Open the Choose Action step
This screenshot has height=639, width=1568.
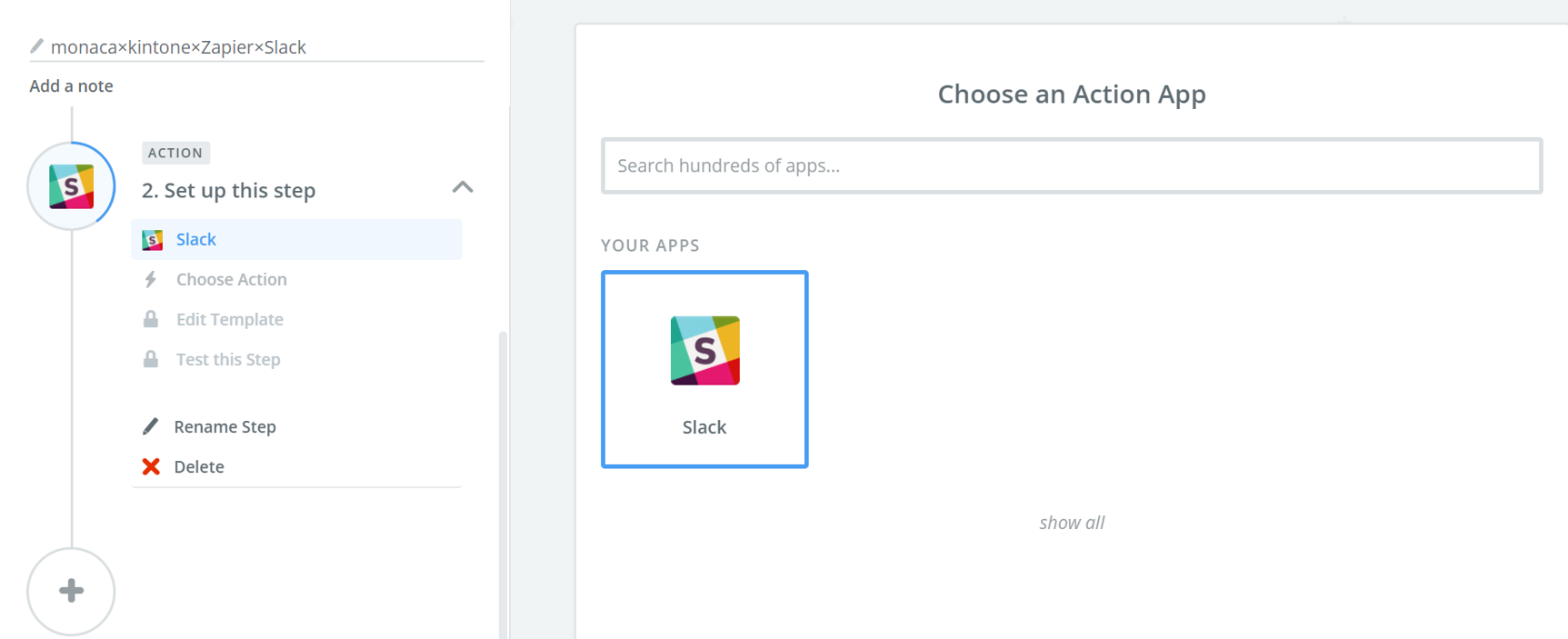pos(231,279)
